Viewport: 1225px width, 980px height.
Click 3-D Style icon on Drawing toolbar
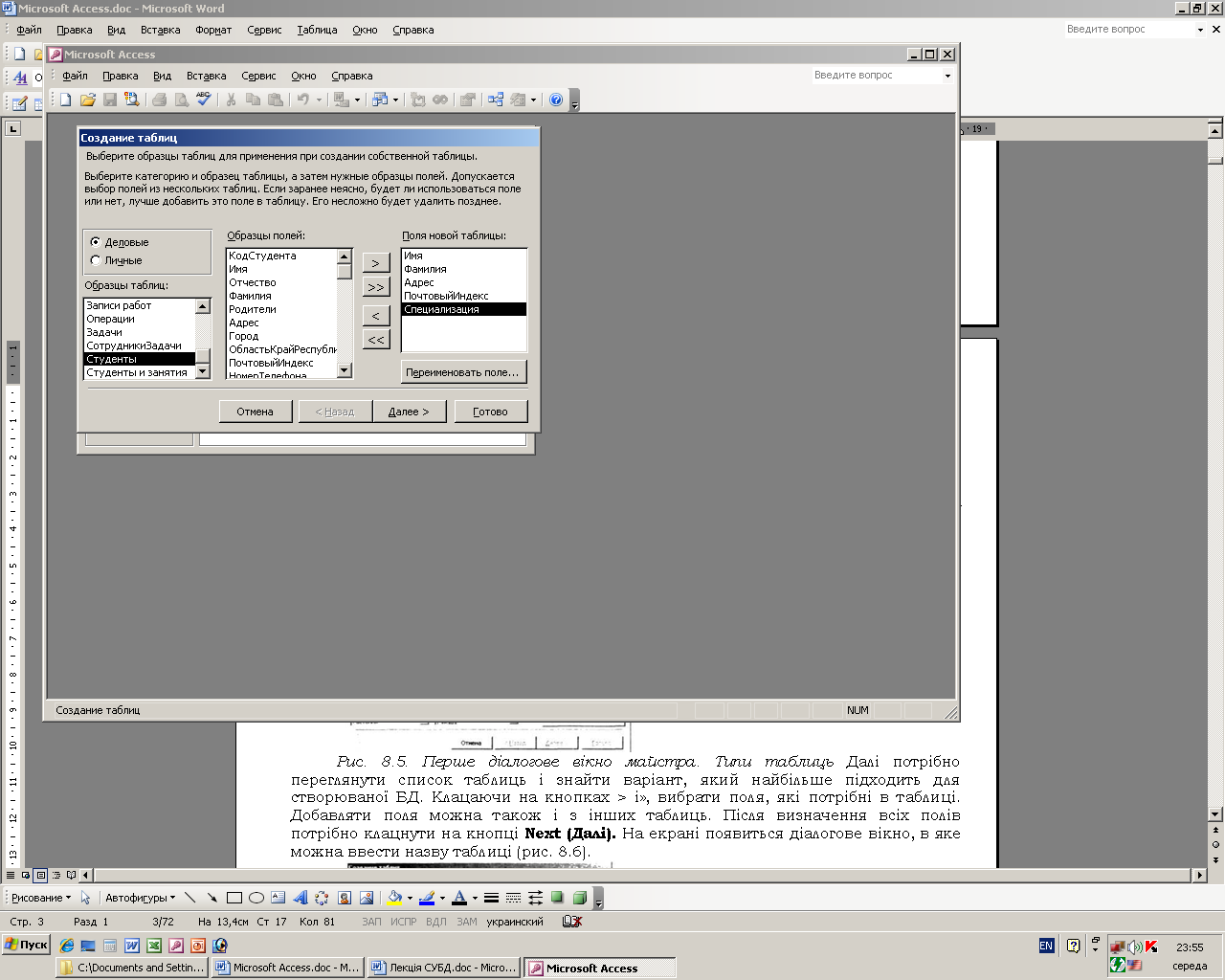[x=579, y=898]
